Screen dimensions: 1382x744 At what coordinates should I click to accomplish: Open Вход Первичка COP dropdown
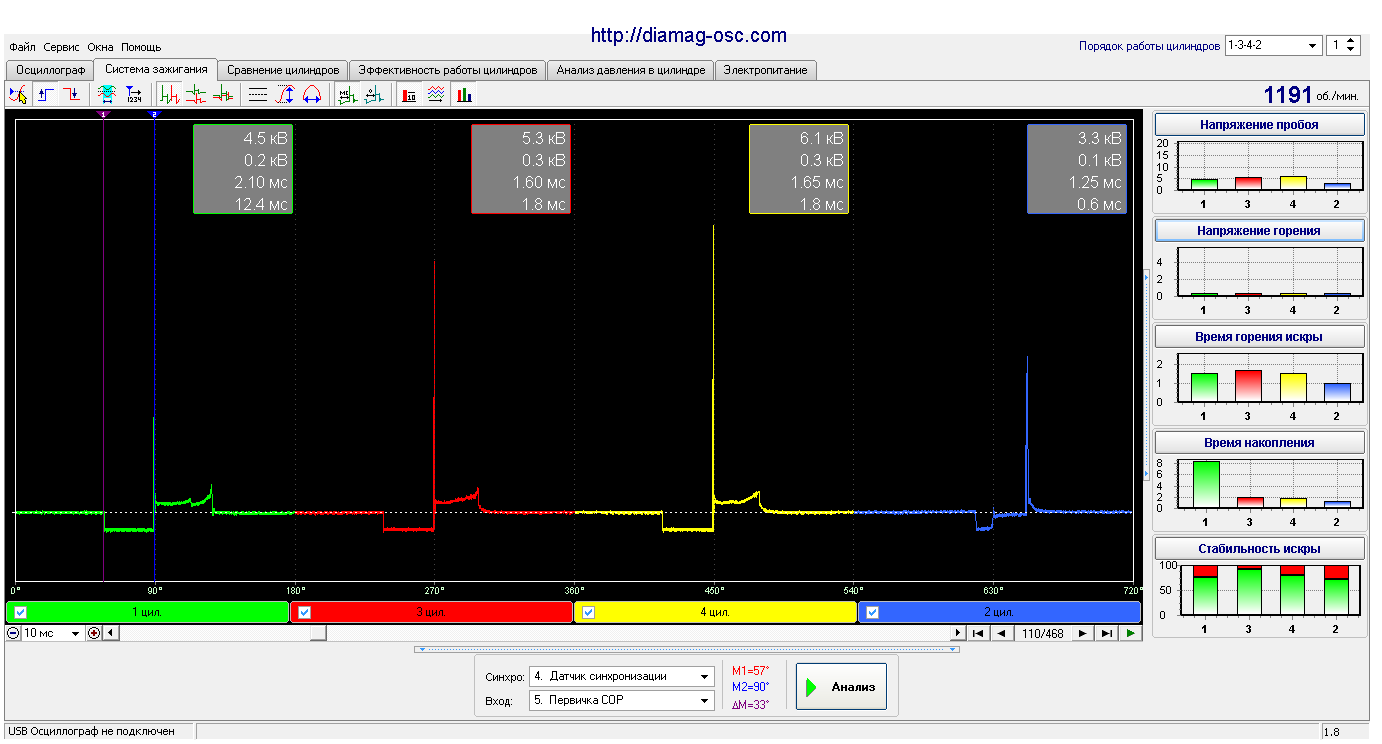621,700
